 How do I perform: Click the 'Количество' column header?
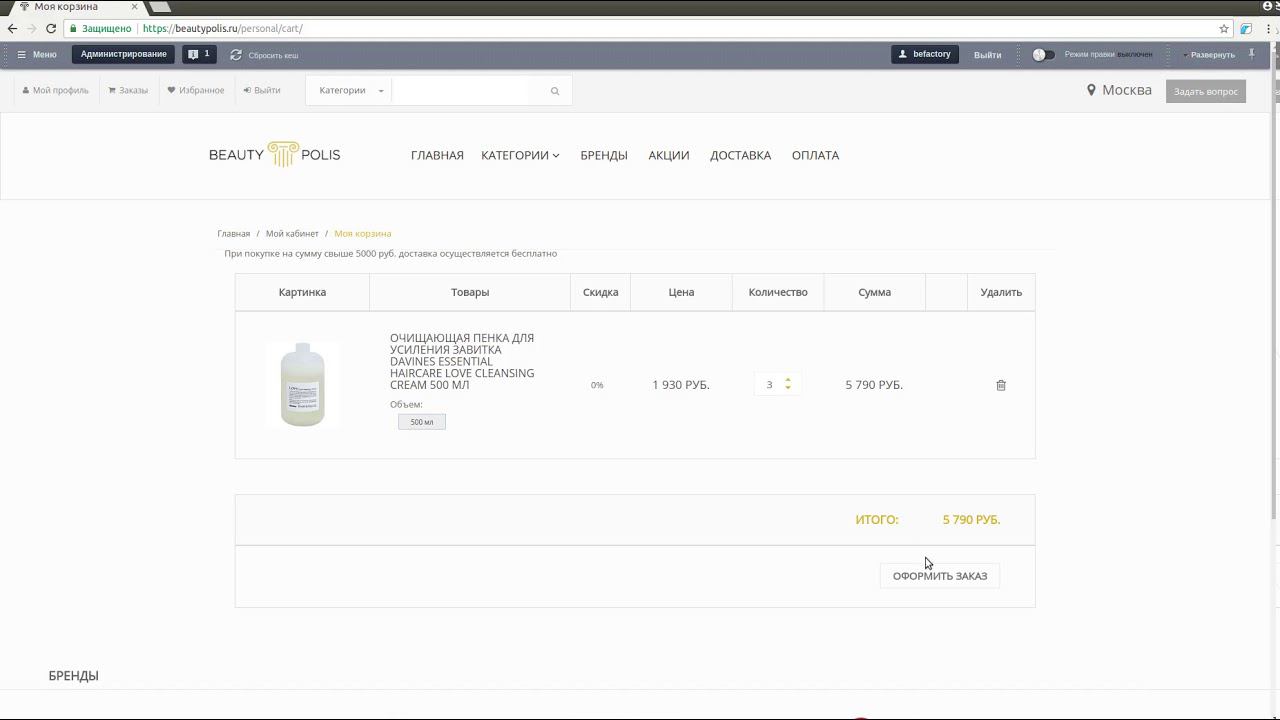(x=778, y=292)
